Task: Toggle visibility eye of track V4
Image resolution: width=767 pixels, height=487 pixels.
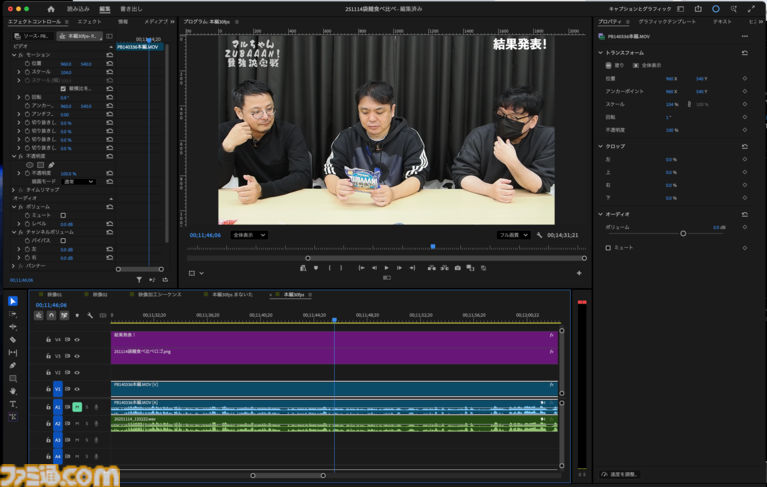Action: (x=77, y=340)
